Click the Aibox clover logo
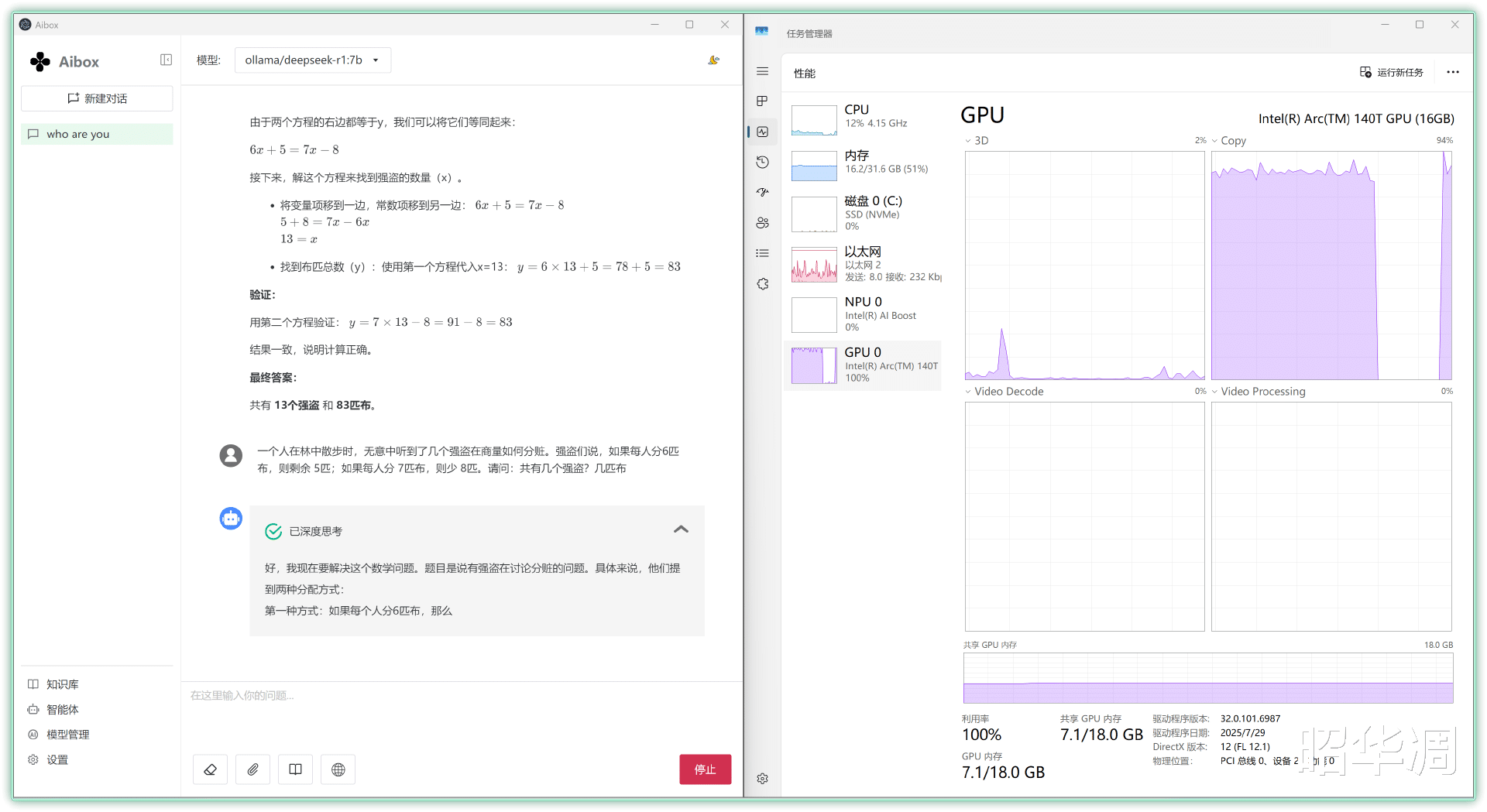1487x812 pixels. point(40,61)
